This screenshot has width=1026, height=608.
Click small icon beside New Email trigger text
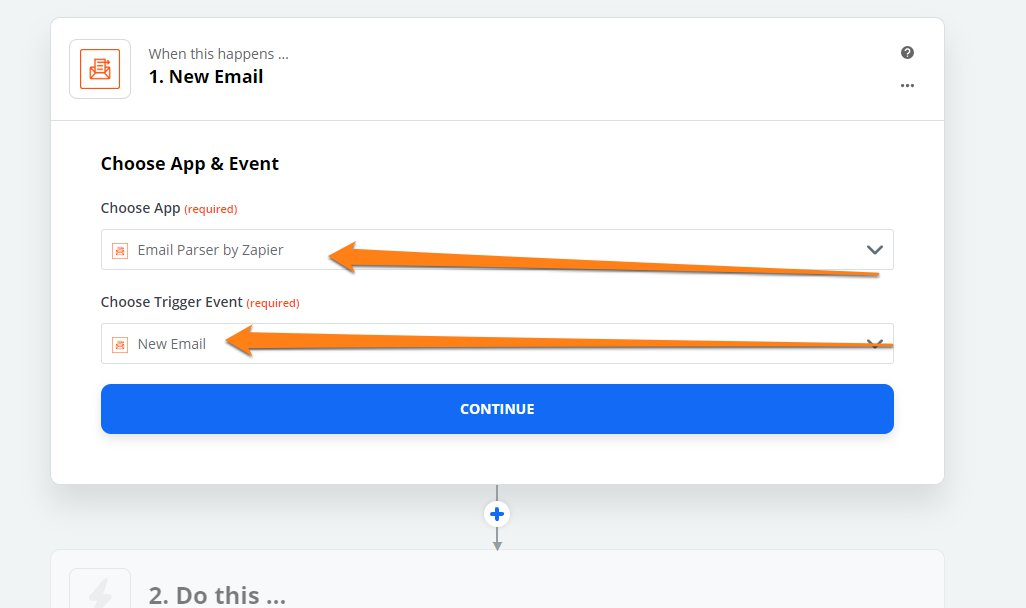[x=120, y=344]
